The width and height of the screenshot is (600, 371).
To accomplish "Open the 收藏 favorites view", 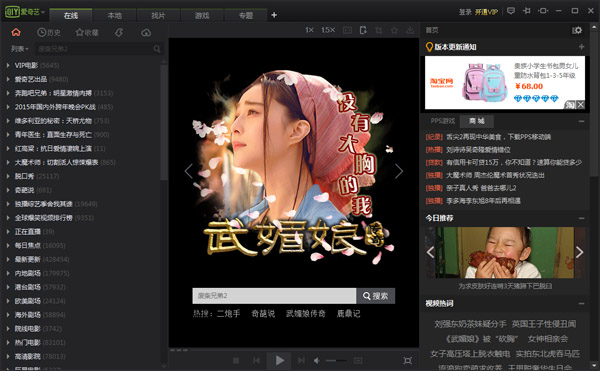I will (x=87, y=33).
